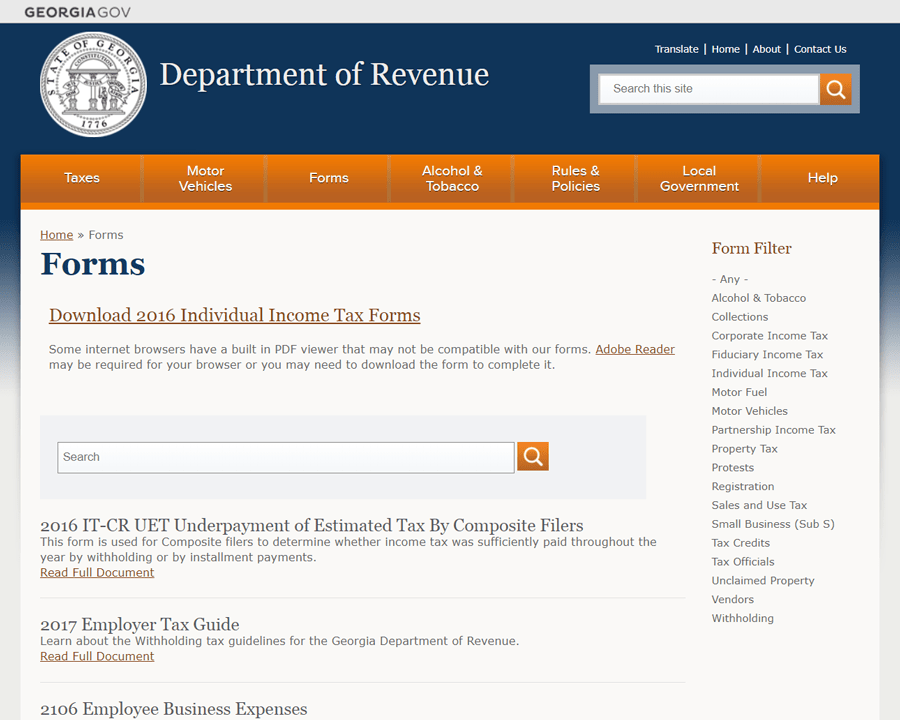Click the Home breadcrumb link

tap(56, 234)
